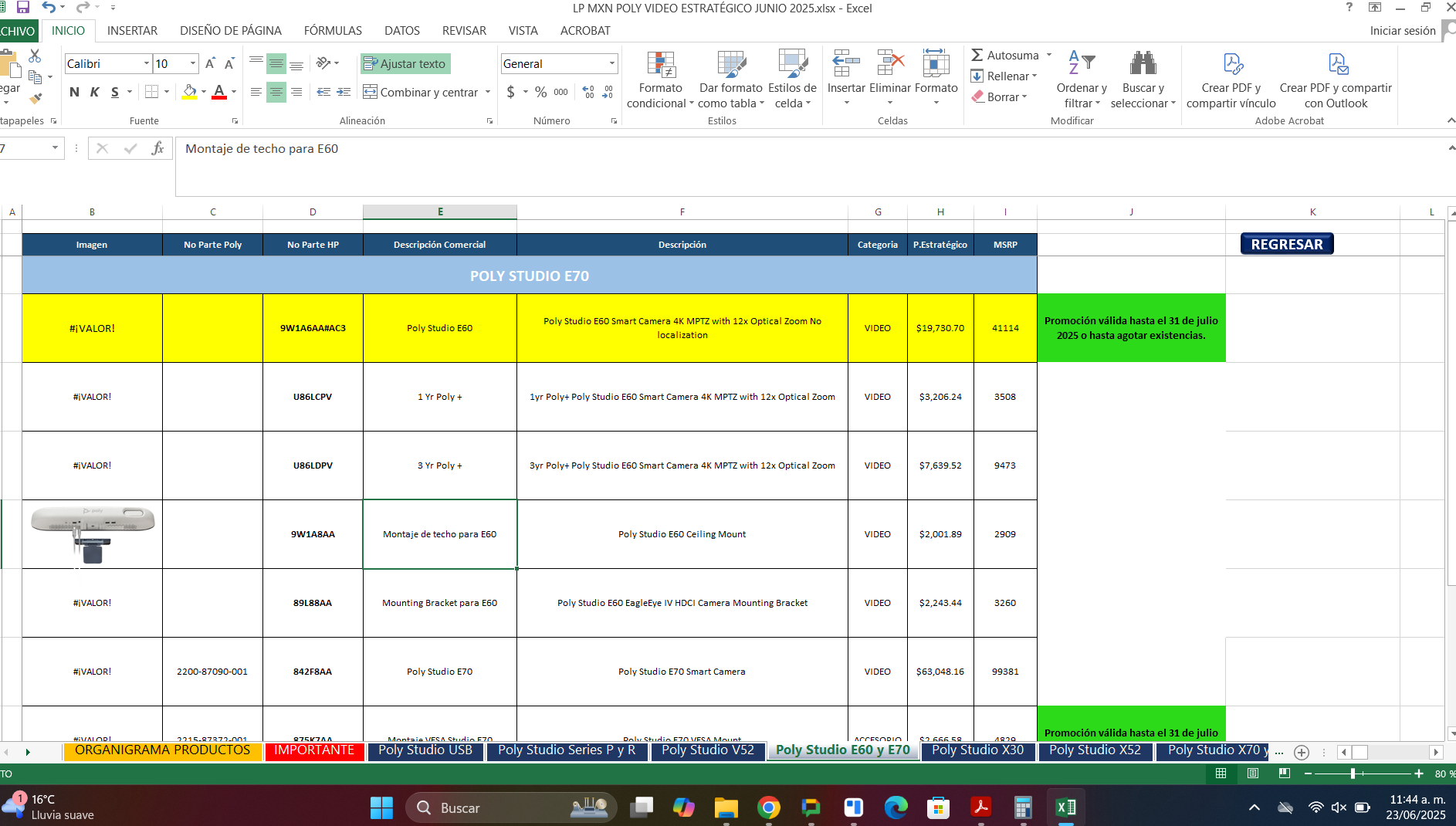Open the INSERTAR ribbon tab
This screenshot has height=826, width=1456.
coord(132,31)
